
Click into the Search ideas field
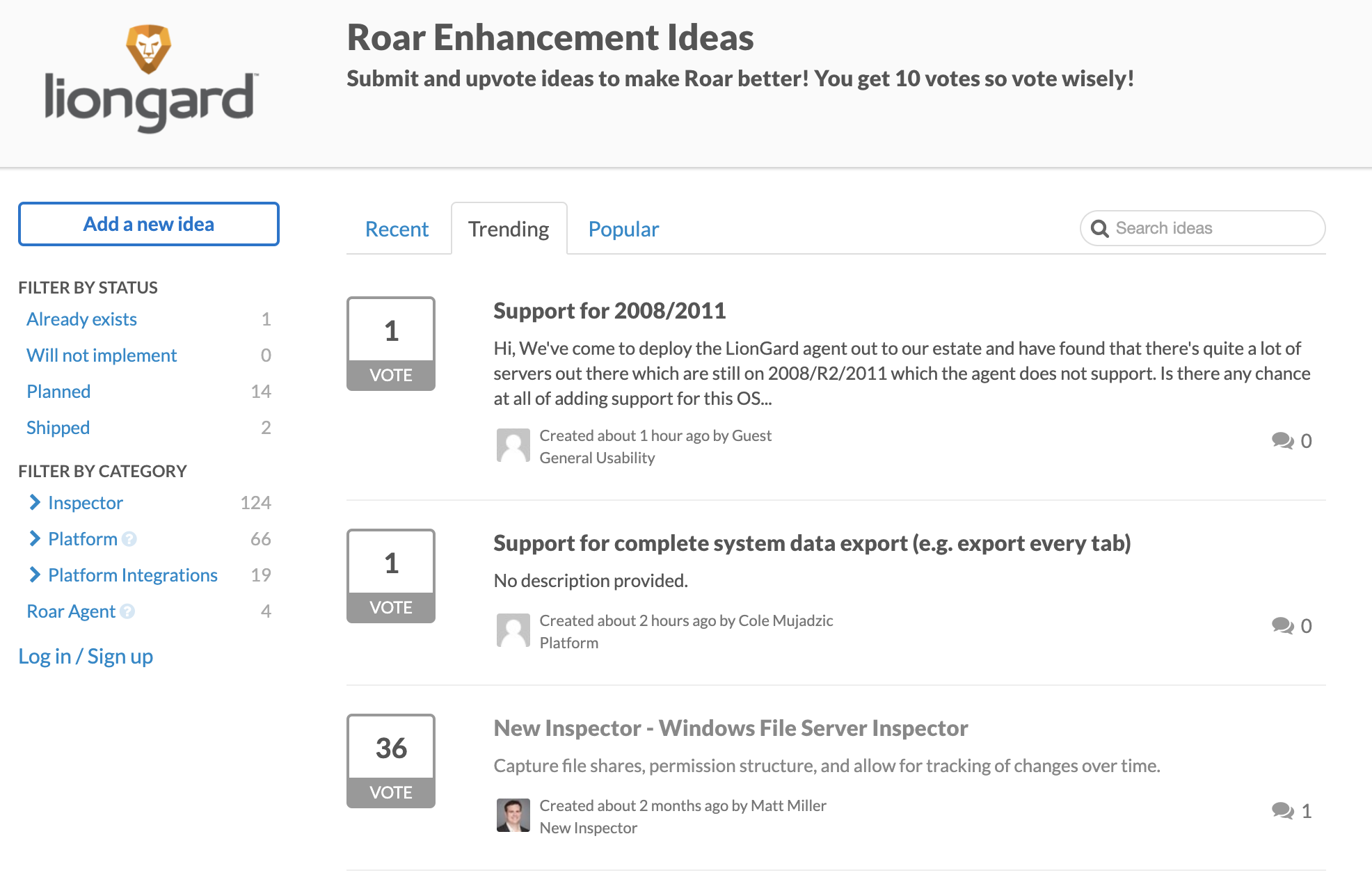coord(1211,229)
